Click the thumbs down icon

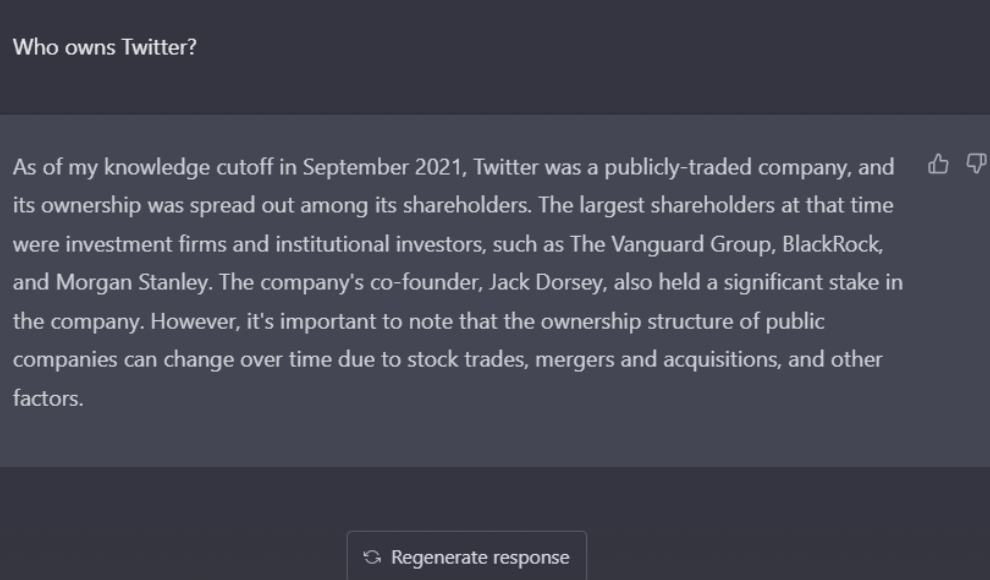976,163
